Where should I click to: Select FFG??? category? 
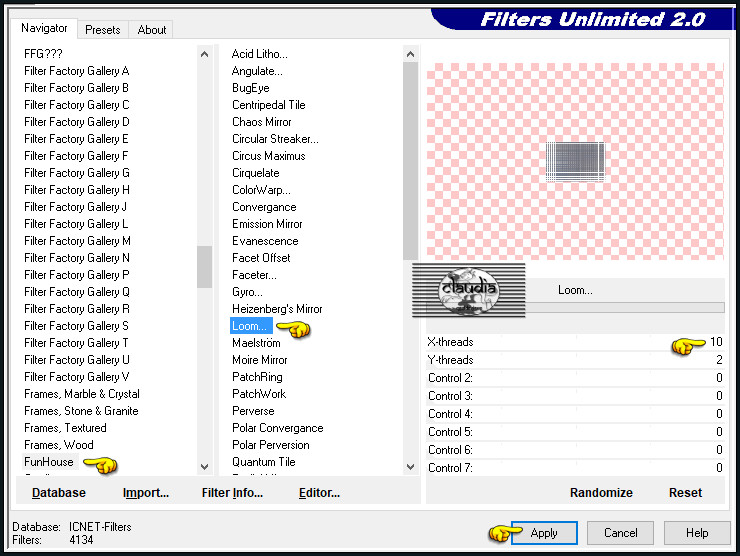click(43, 54)
